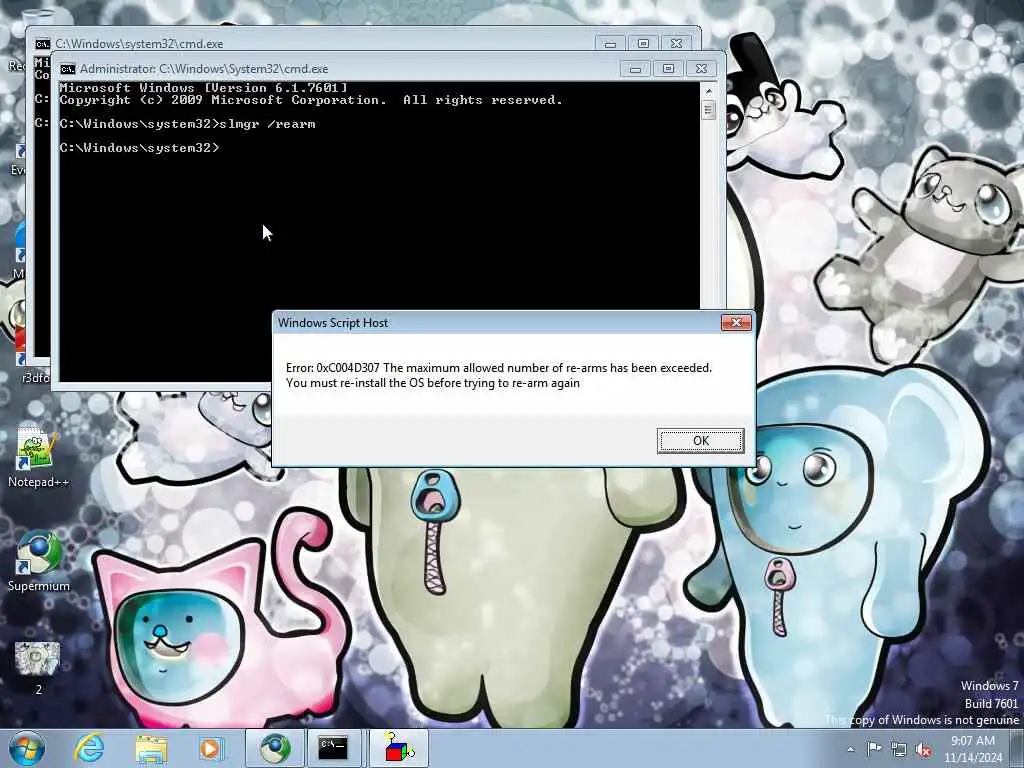Viewport: 1024px width, 768px height.
Task: Minimize the Administrator cmd.exe window
Action: 635,69
